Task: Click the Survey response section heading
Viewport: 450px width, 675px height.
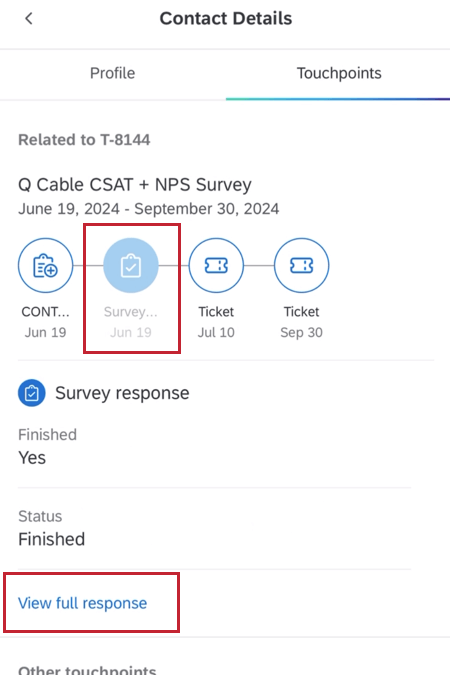Action: click(x=122, y=393)
